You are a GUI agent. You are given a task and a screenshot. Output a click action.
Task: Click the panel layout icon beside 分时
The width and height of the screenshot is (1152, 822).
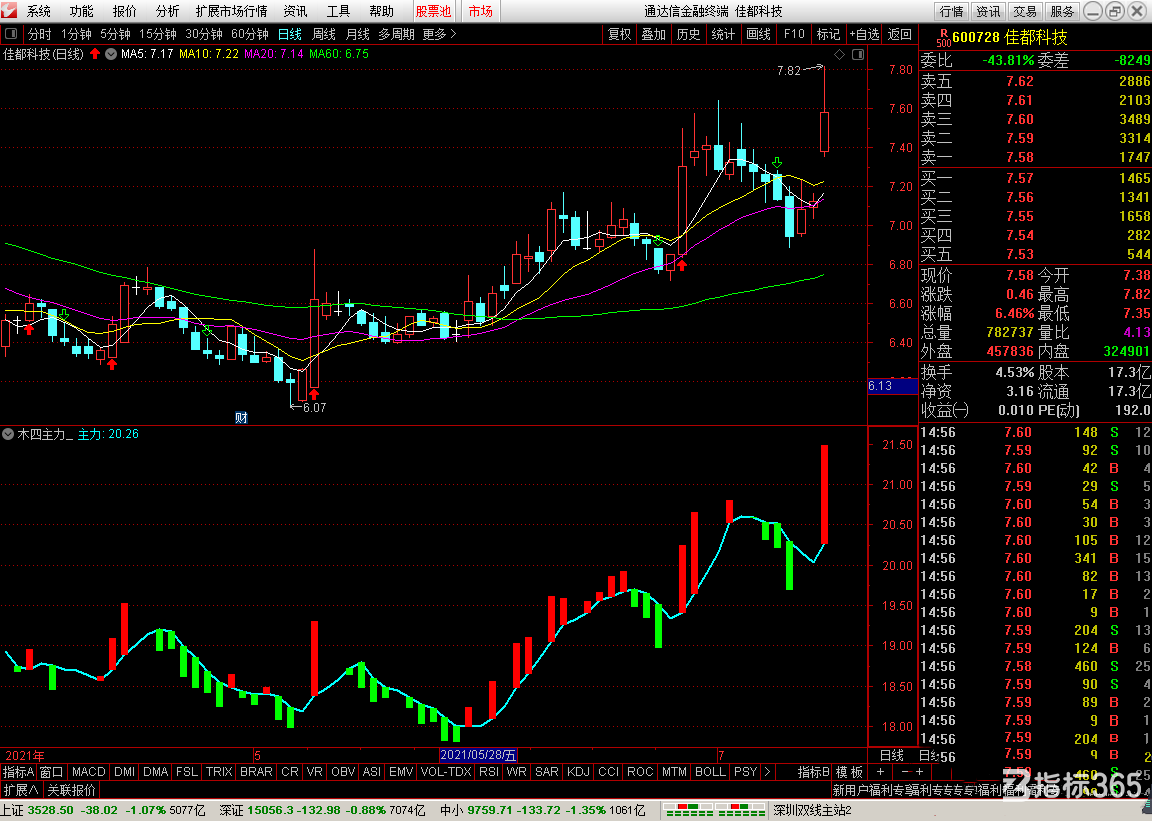[x=12, y=35]
